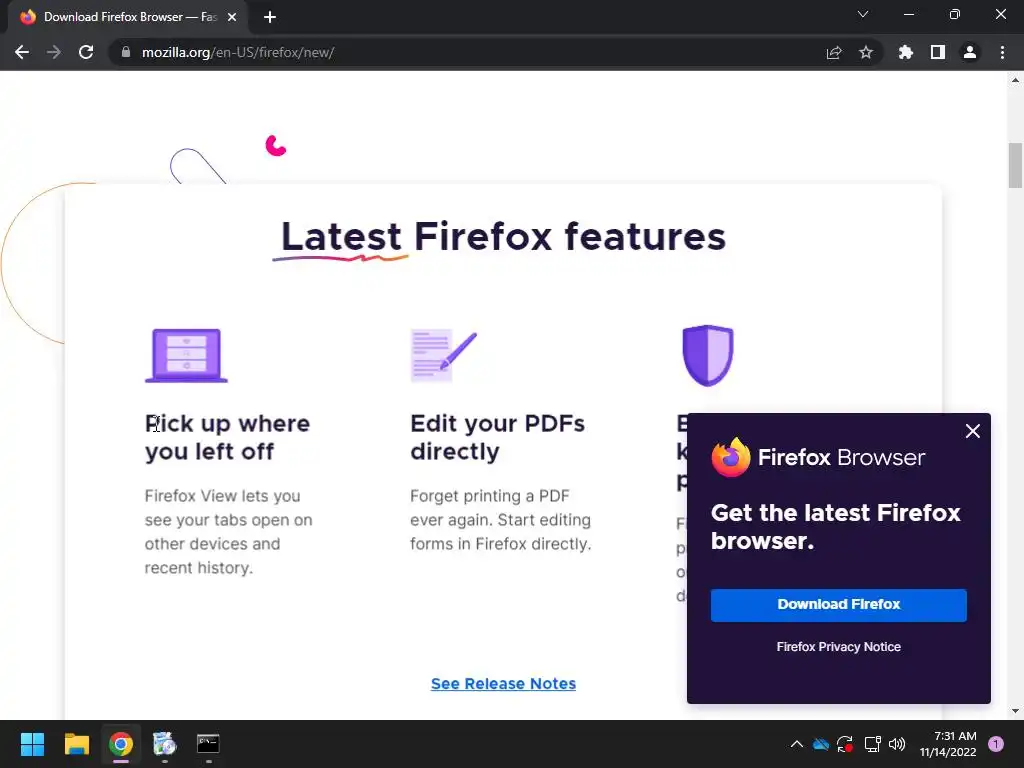
Task: Toggle the Chrome side panel icon
Action: tap(938, 52)
